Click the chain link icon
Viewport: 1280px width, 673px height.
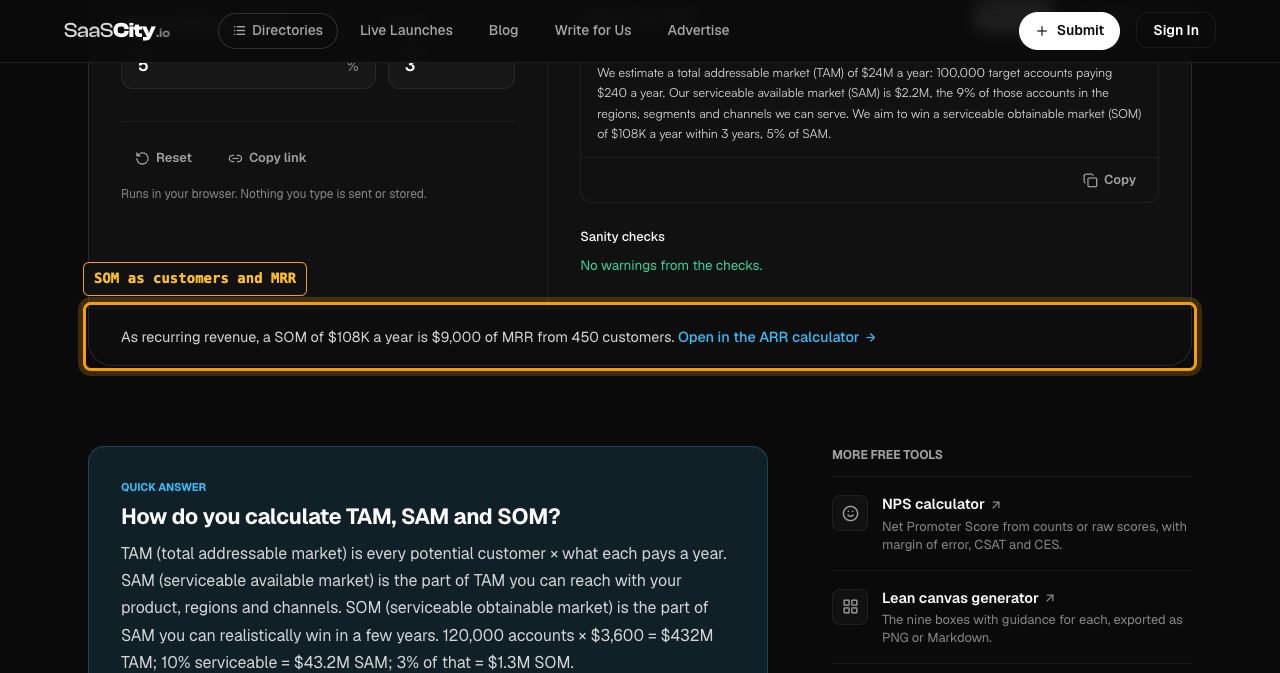click(x=235, y=158)
